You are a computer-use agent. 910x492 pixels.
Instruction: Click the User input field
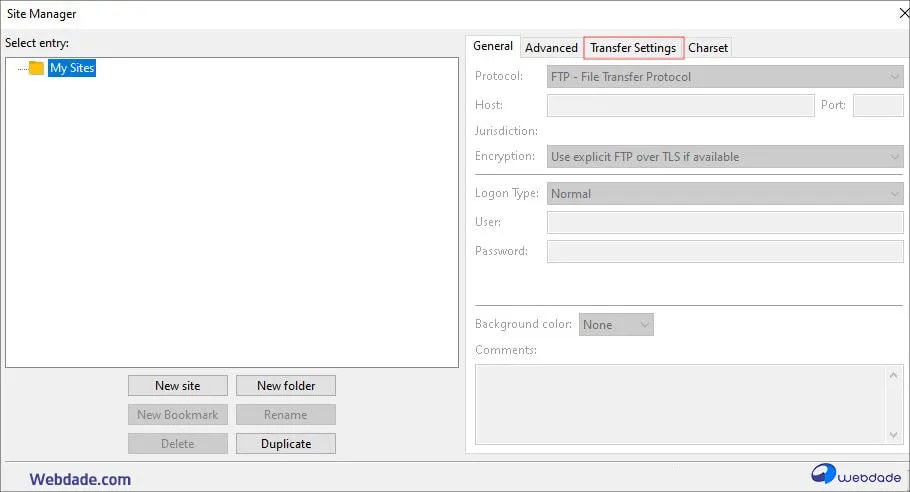coord(725,222)
